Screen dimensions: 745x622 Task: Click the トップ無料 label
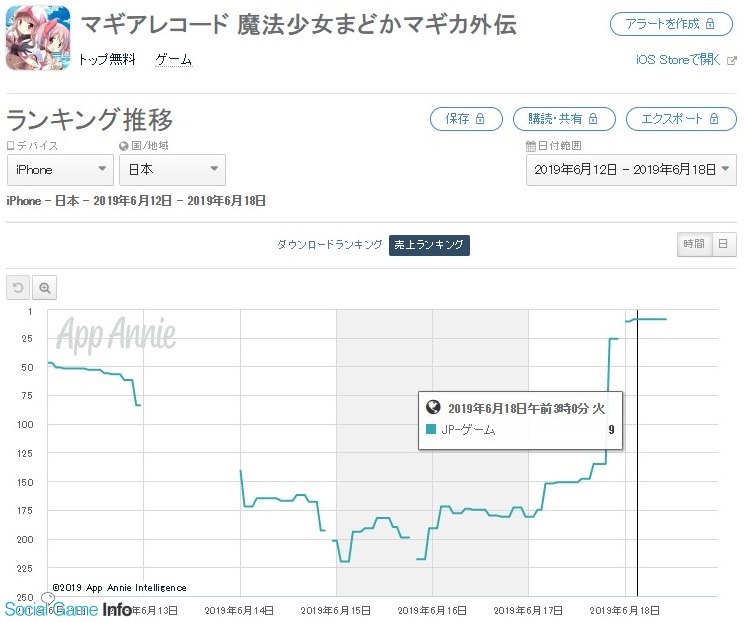click(107, 59)
